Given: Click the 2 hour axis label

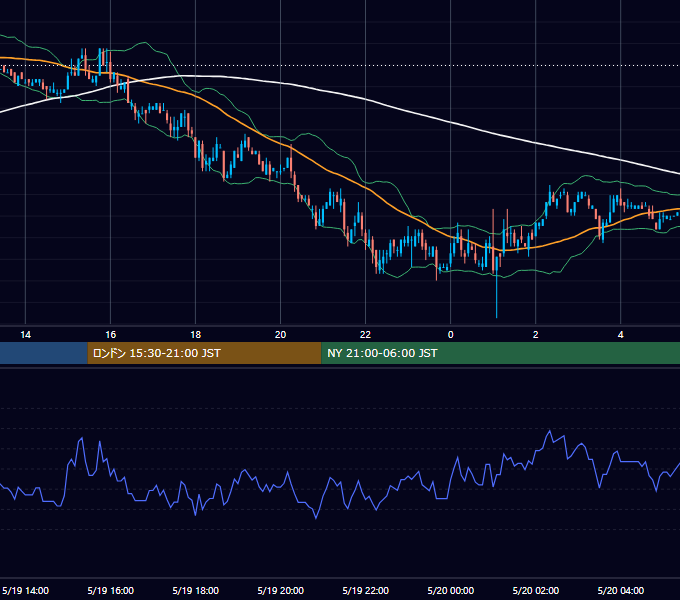Looking at the screenshot, I should [x=536, y=335].
